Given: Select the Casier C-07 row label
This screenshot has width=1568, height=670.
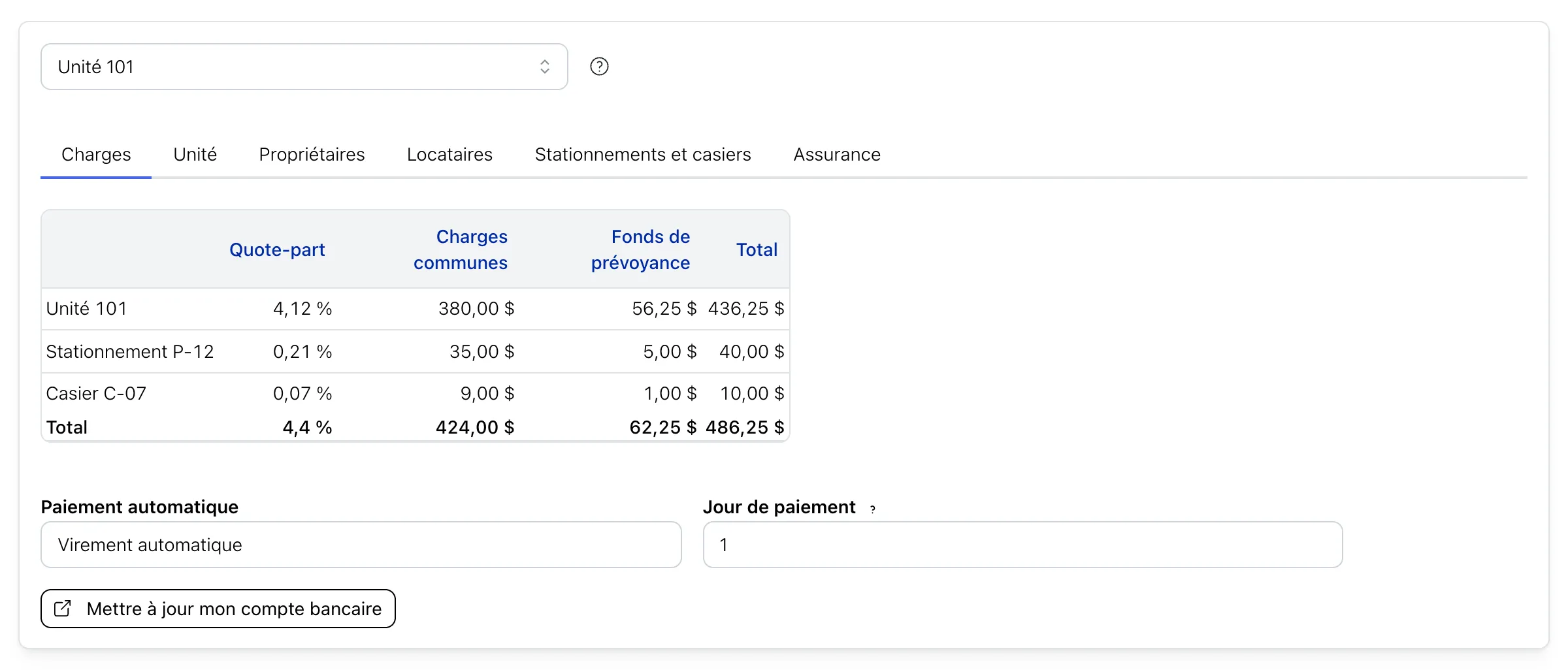Looking at the screenshot, I should pos(96,394).
